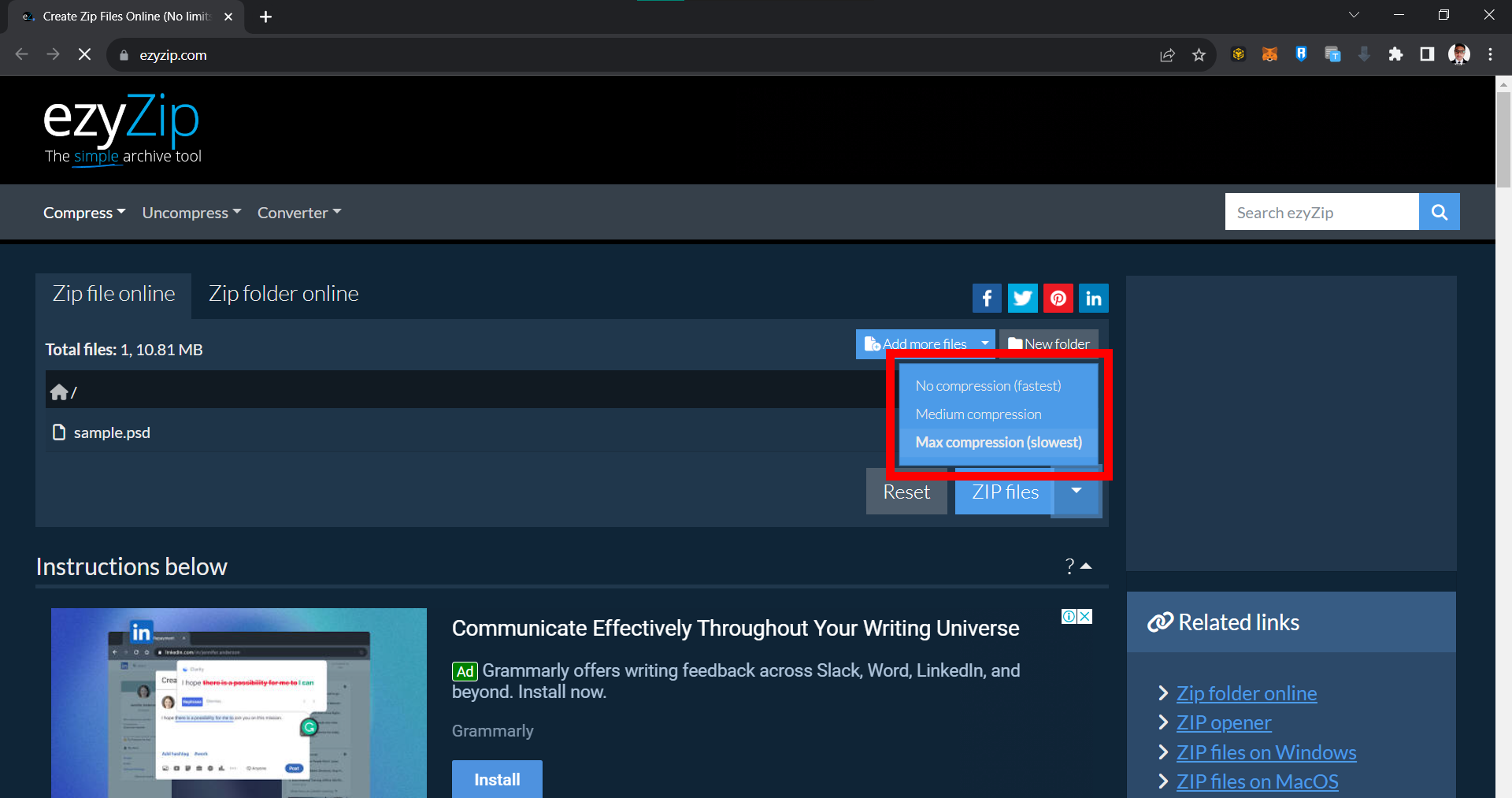1512x798 pixels.
Task: Choose Medium compression option
Action: 978,414
